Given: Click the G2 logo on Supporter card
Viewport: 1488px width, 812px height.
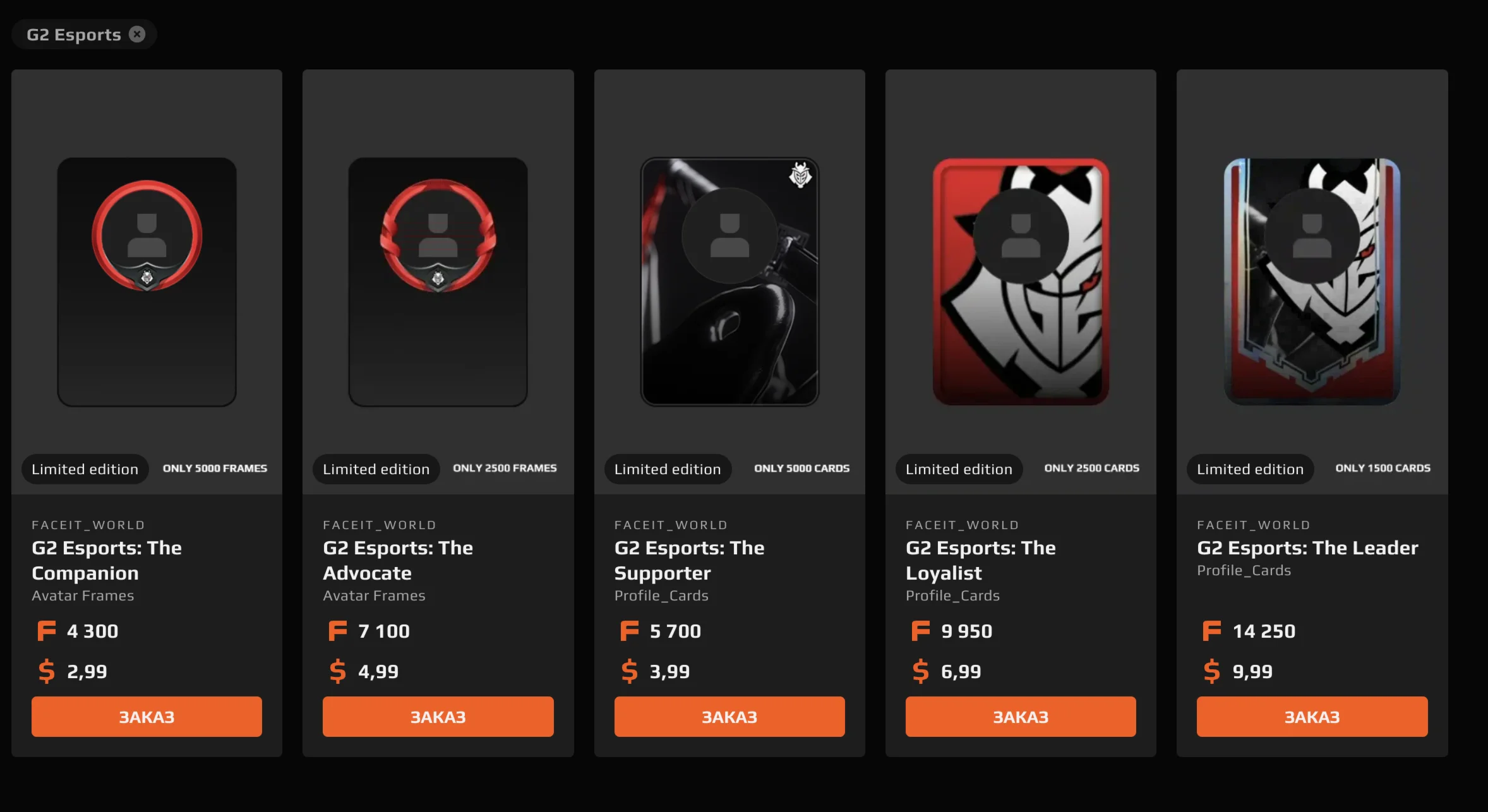Looking at the screenshot, I should coord(800,175).
